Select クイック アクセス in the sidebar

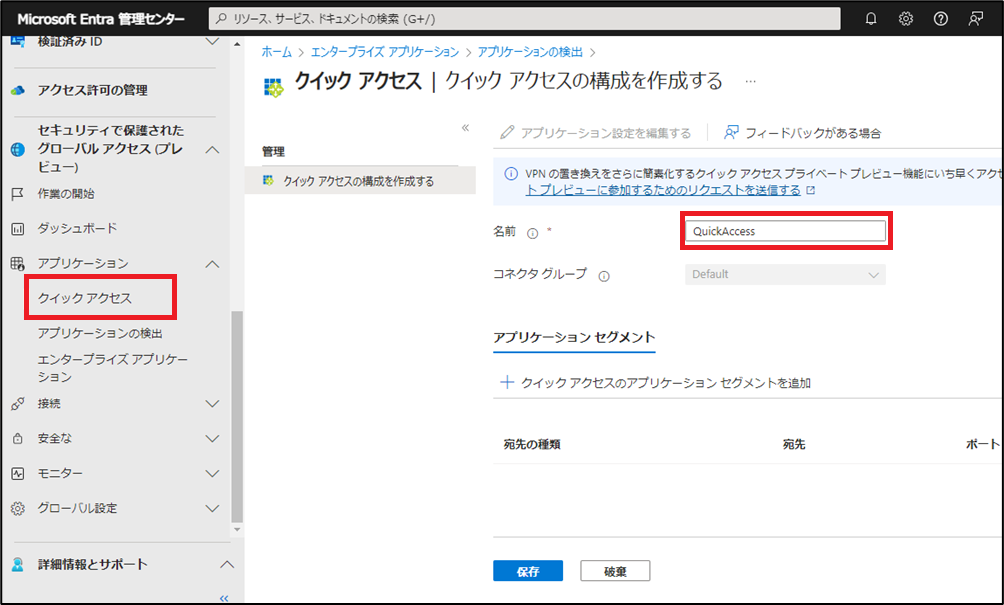(x=85, y=298)
